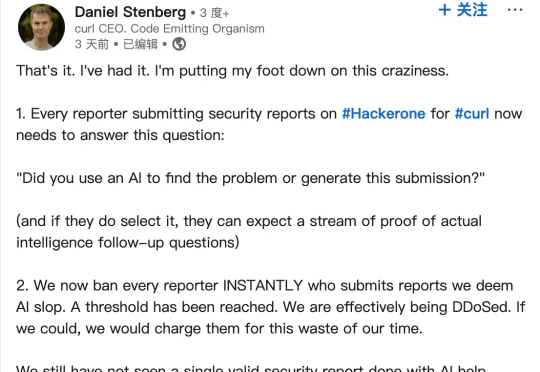Click the line "AI slop. A threshold has been reached"
This screenshot has height=372, width=540.
pyautogui.click(x=271, y=307)
